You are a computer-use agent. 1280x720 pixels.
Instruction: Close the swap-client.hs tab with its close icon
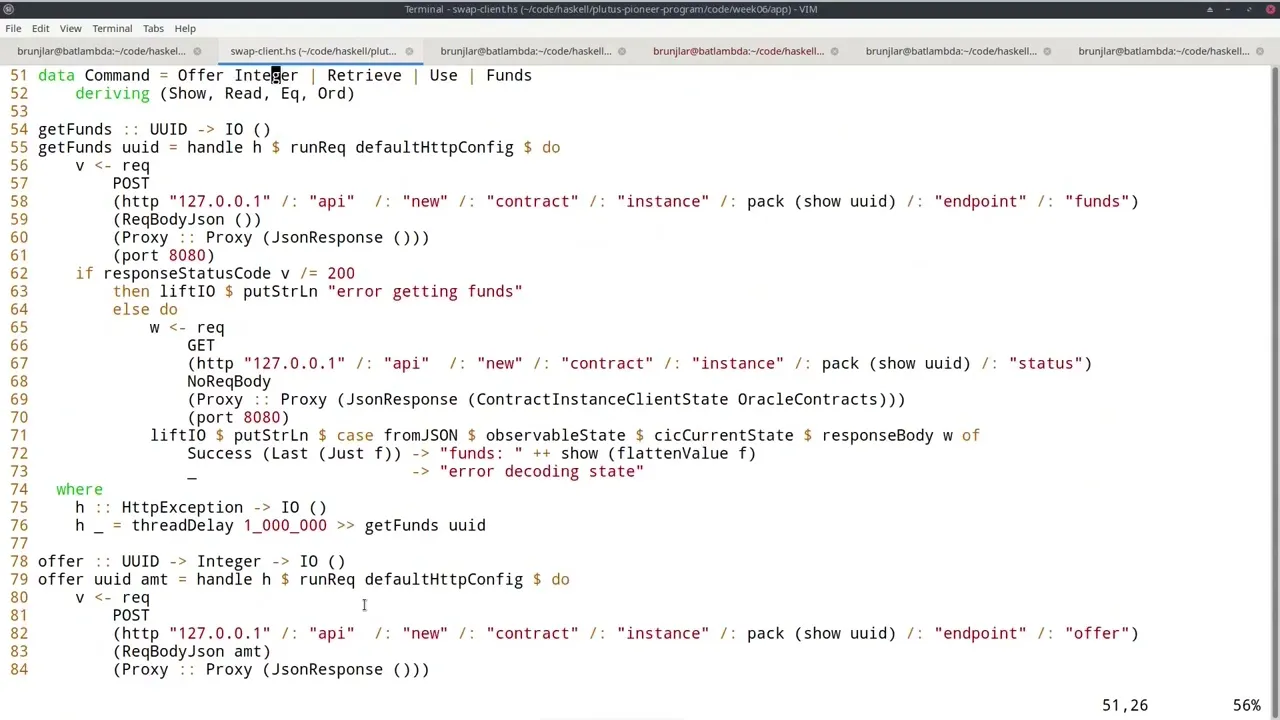[x=409, y=51]
